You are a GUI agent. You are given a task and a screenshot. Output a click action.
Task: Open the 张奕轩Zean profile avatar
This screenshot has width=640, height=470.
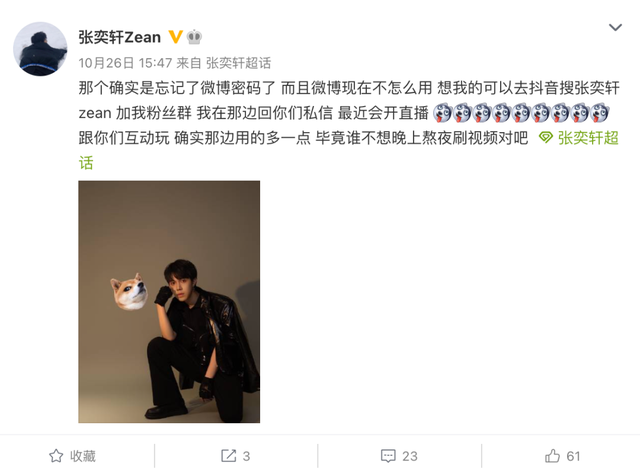pyautogui.click(x=40, y=49)
